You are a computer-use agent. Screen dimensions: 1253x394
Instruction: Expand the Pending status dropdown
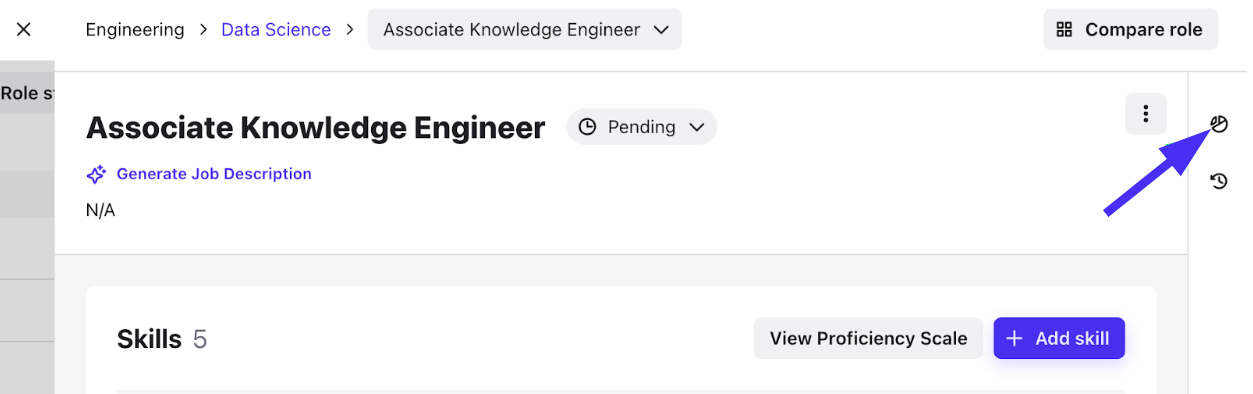pos(642,127)
